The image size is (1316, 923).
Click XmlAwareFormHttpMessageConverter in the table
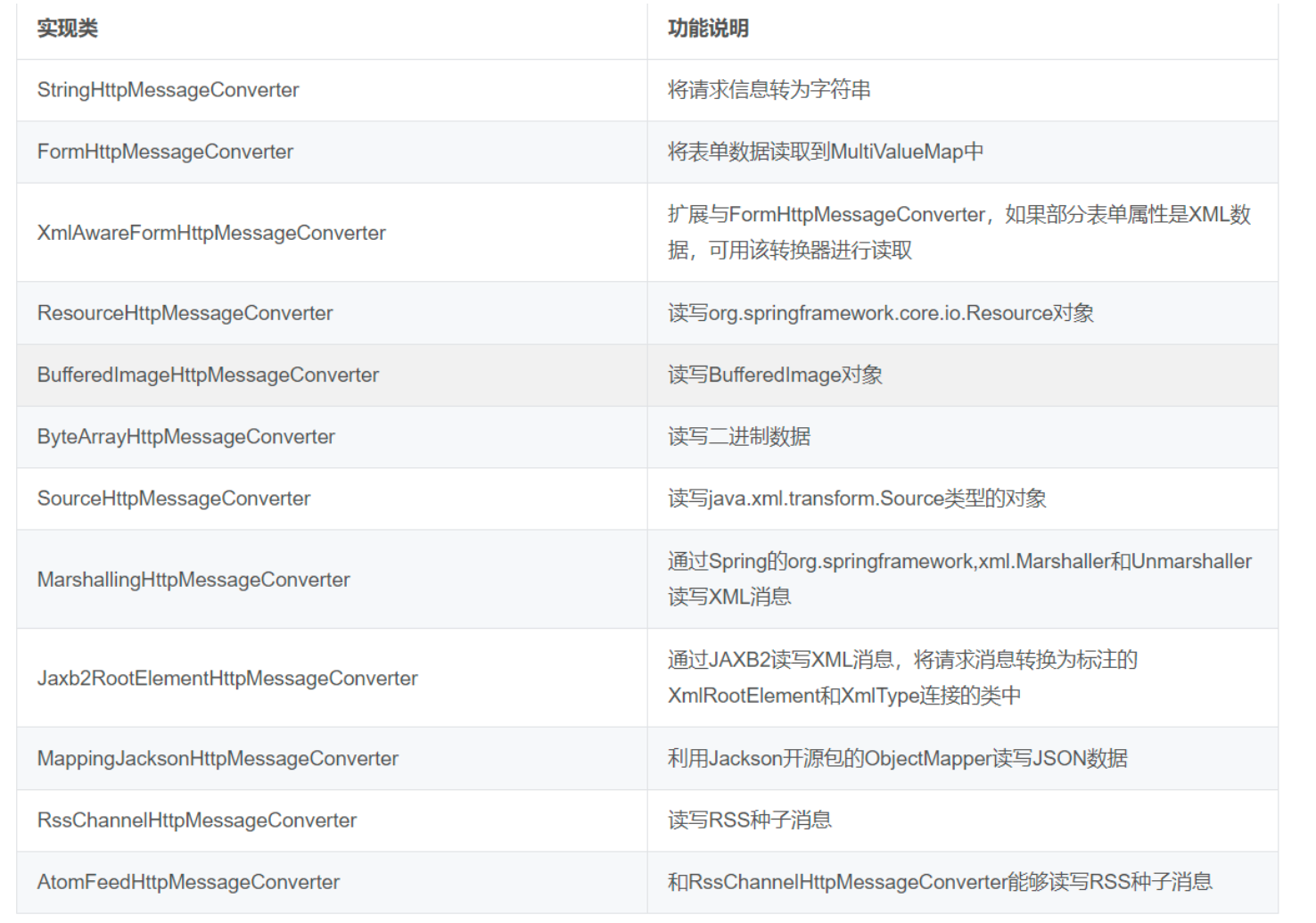pos(211,233)
